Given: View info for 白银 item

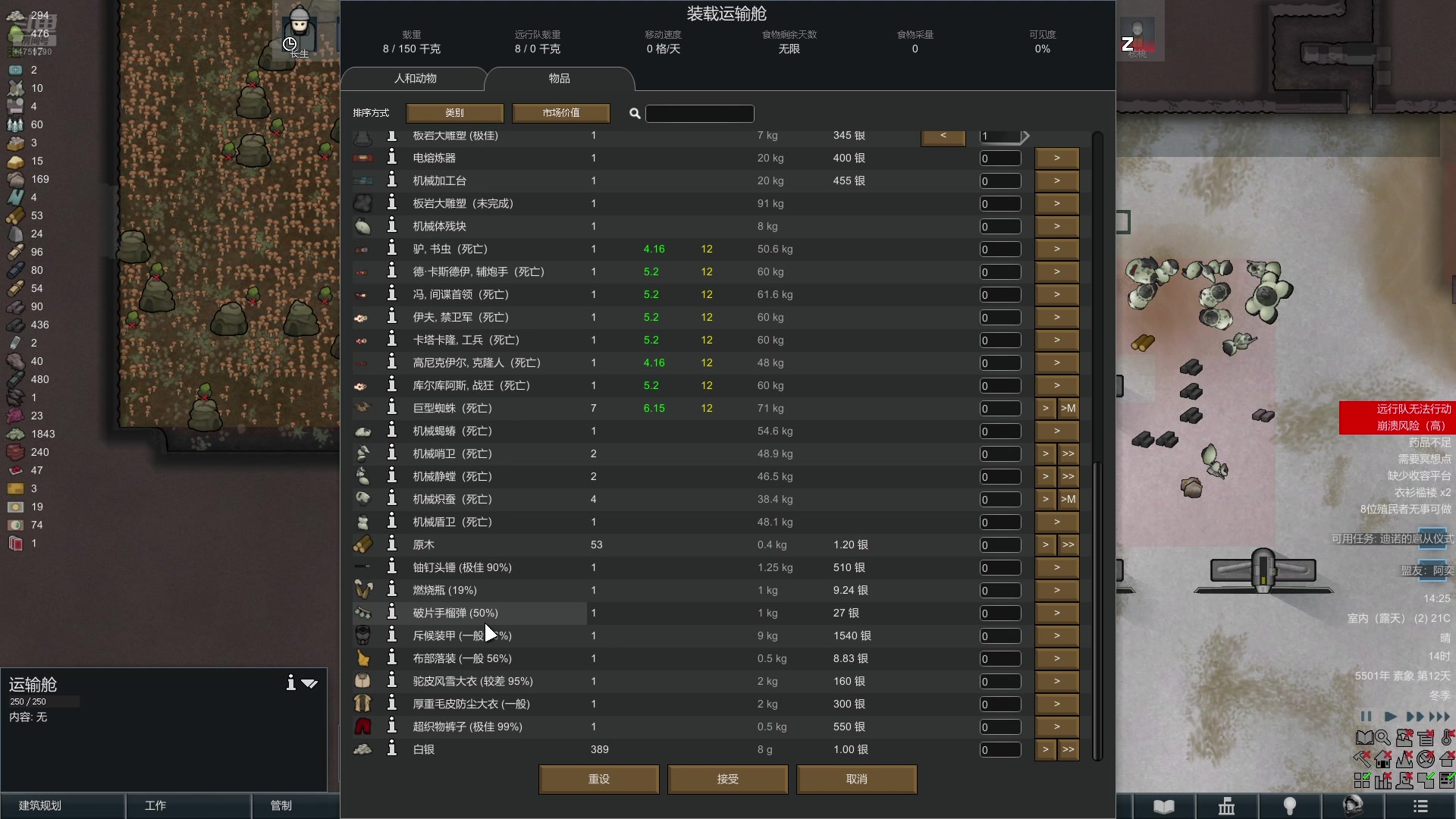Looking at the screenshot, I should tap(392, 748).
